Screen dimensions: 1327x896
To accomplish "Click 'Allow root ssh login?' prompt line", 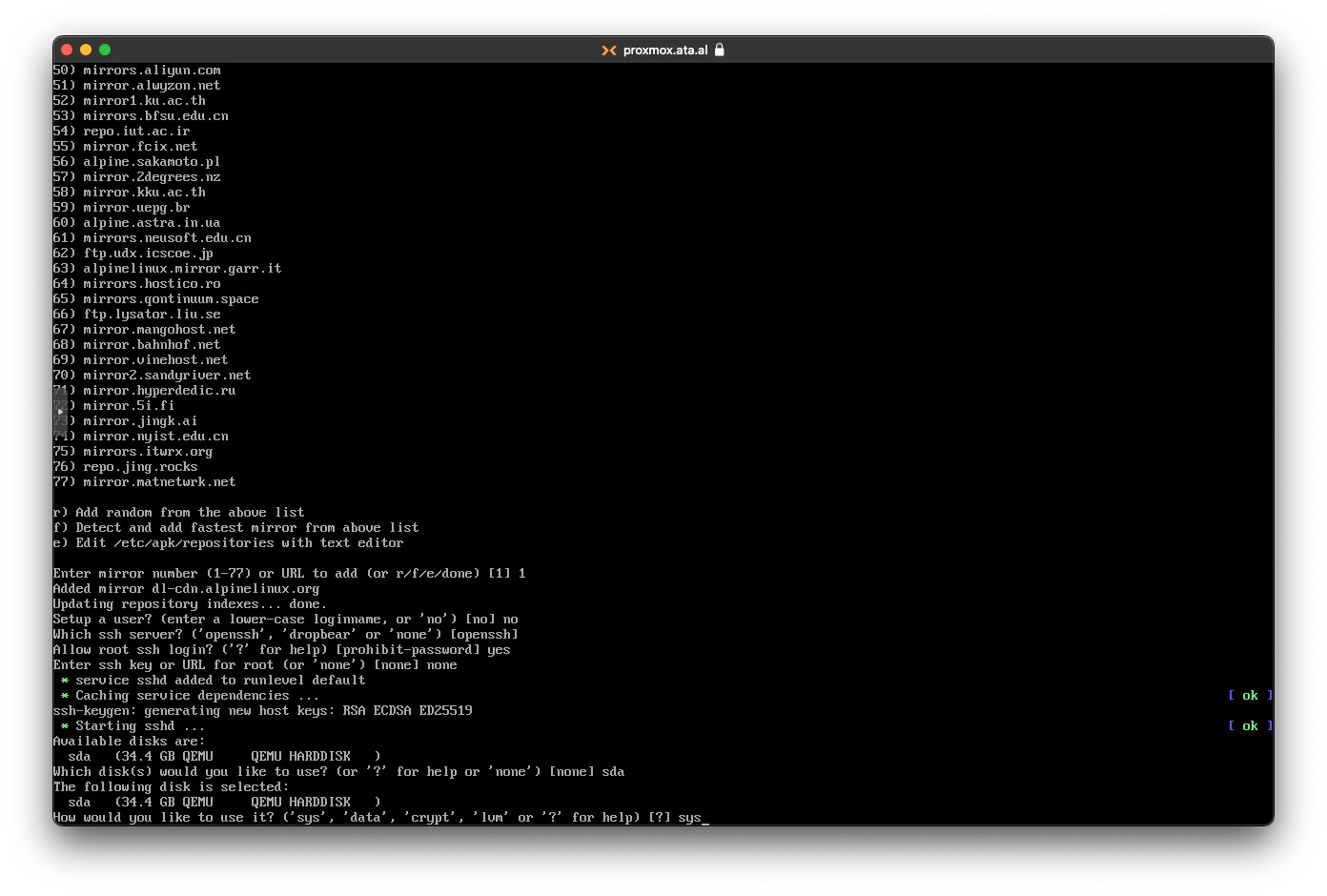I will (x=282, y=650).
